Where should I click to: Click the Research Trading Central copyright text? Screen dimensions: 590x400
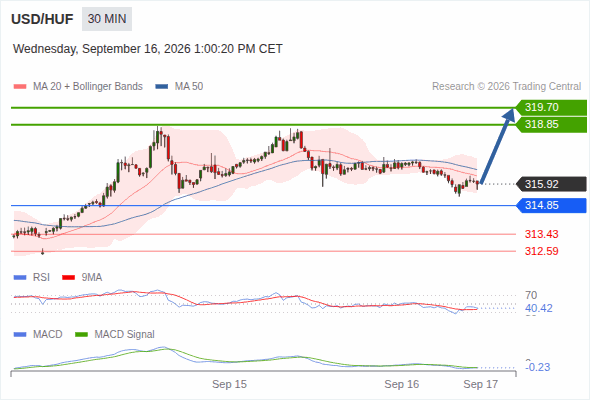[506, 87]
